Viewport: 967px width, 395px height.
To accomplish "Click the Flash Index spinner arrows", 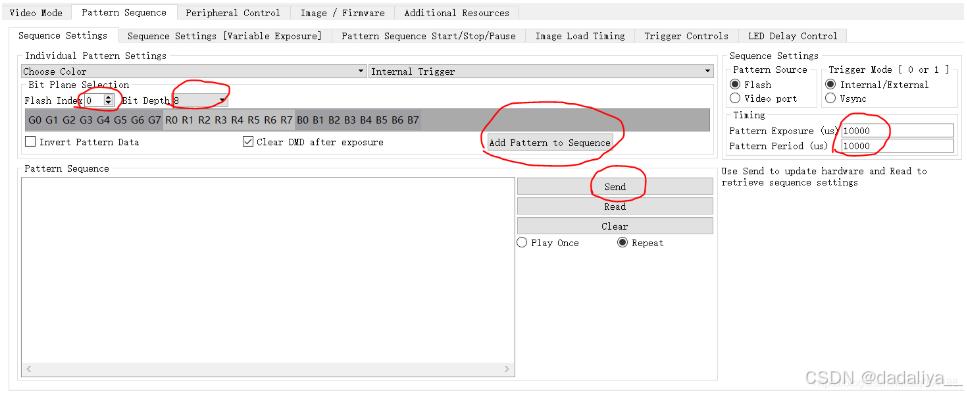I will click(x=109, y=100).
